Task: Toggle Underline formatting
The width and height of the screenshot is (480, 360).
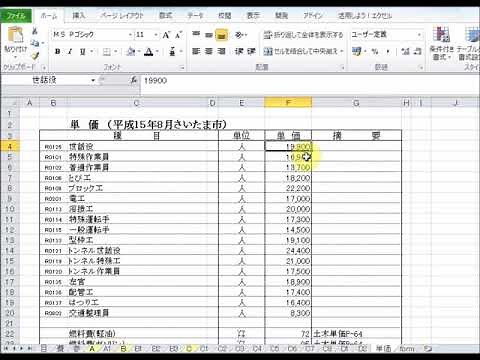Action: (x=82, y=52)
